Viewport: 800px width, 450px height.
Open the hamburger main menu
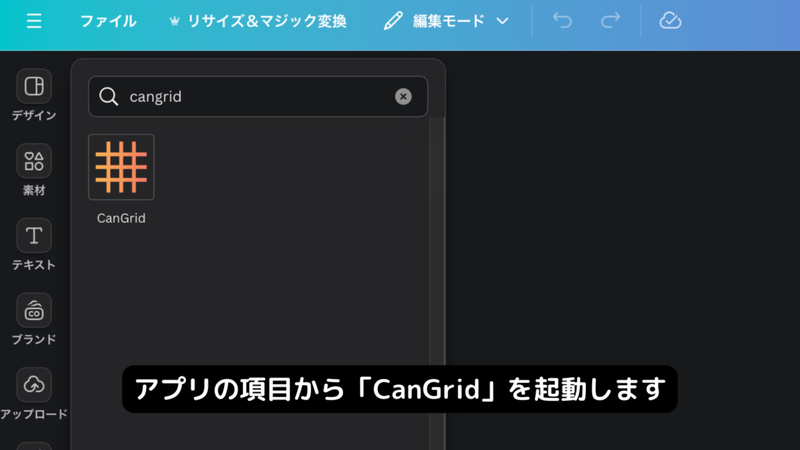pos(34,21)
